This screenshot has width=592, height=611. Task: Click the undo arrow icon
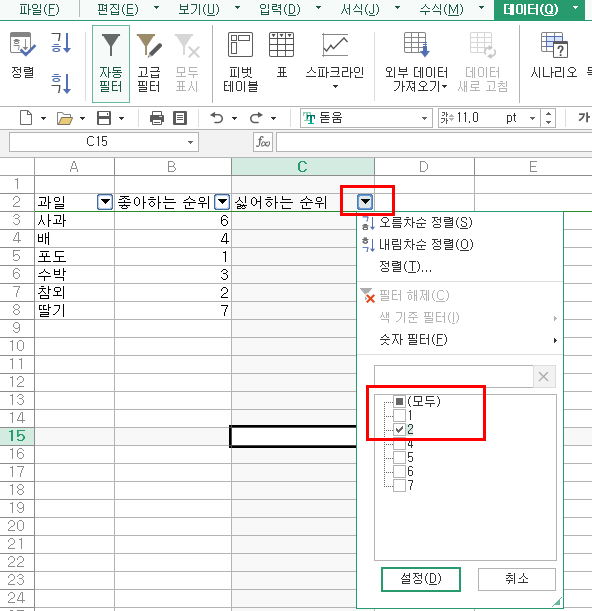[x=217, y=118]
